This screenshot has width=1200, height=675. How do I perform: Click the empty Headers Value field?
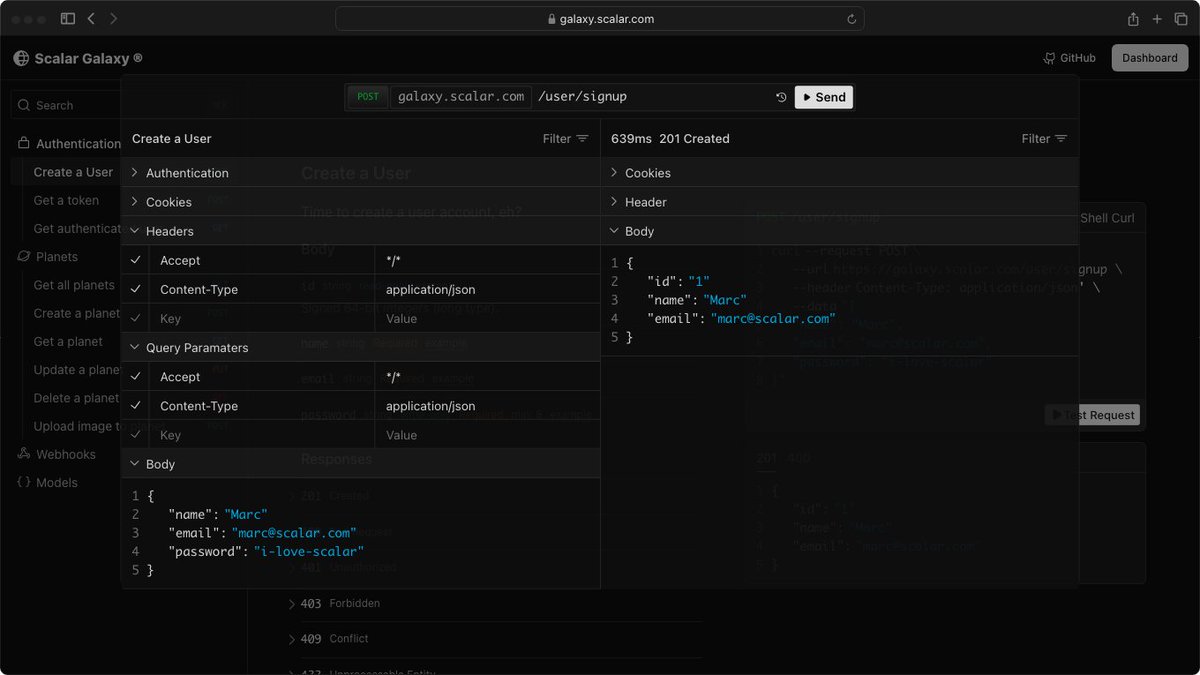point(487,318)
